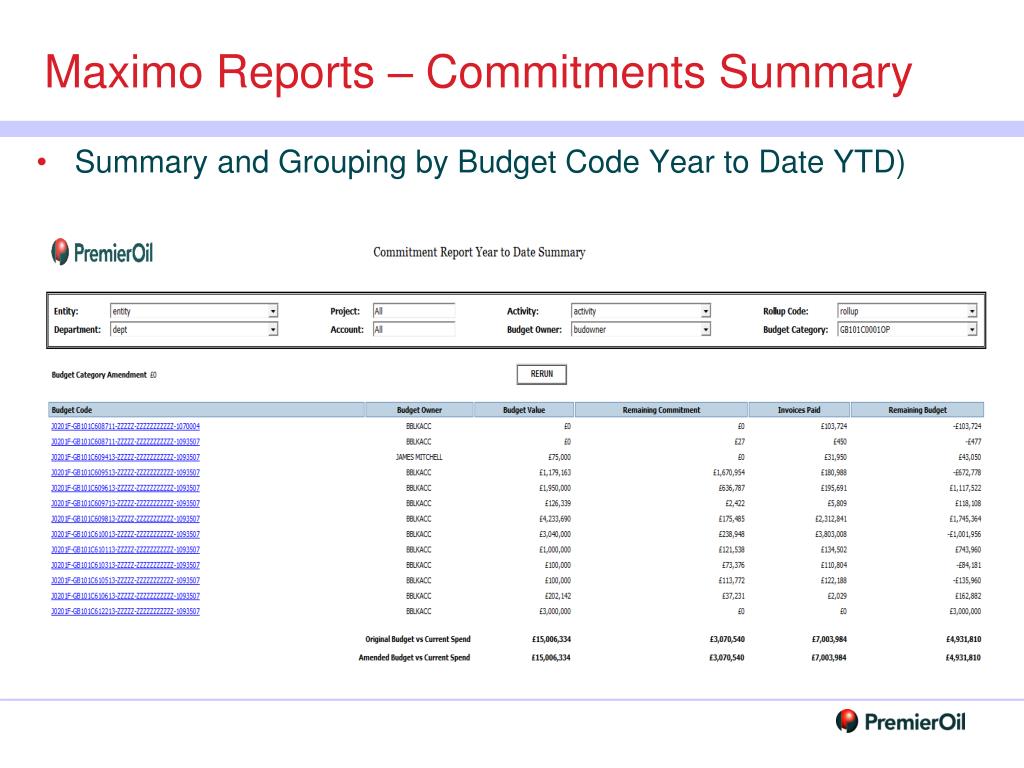The image size is (1024, 768).
Task: Click the Commitment Report Year to Date Summary title
Action: (x=479, y=252)
